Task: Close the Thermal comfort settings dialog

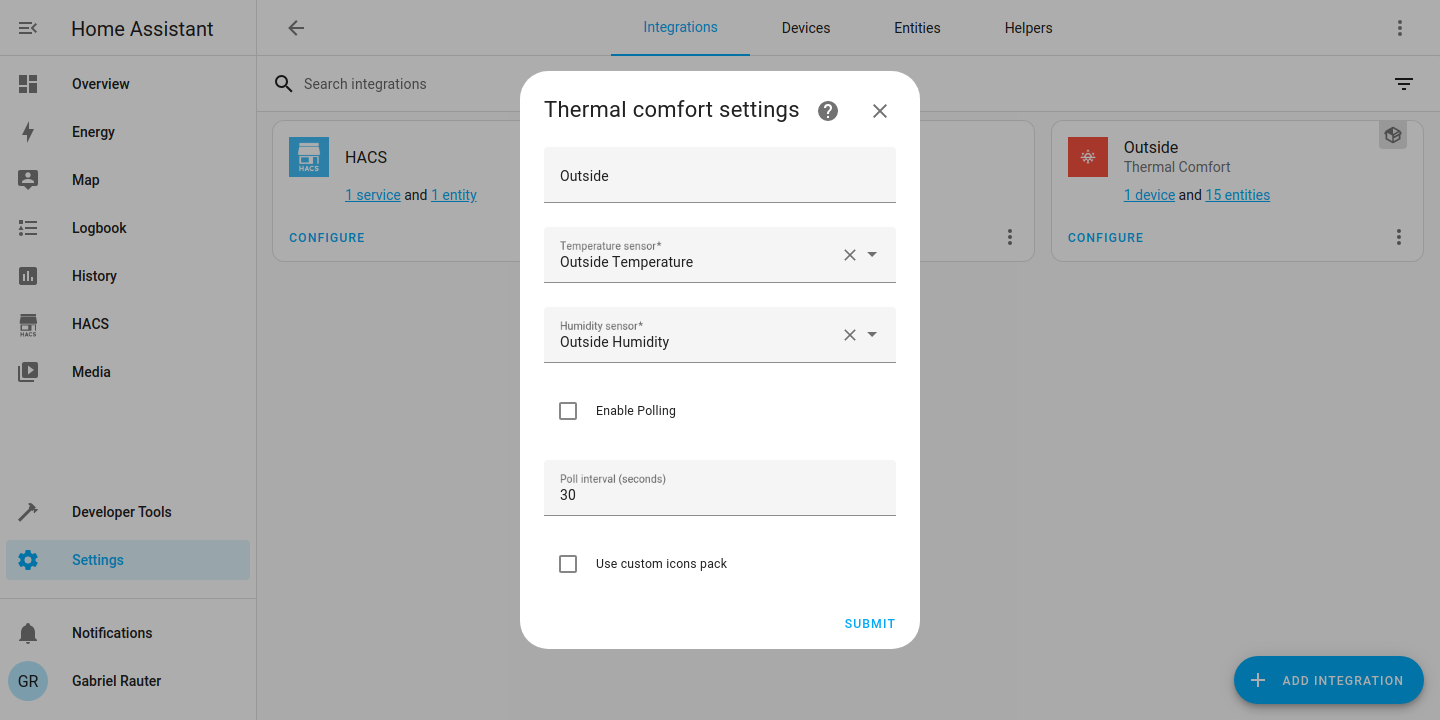Action: click(880, 111)
